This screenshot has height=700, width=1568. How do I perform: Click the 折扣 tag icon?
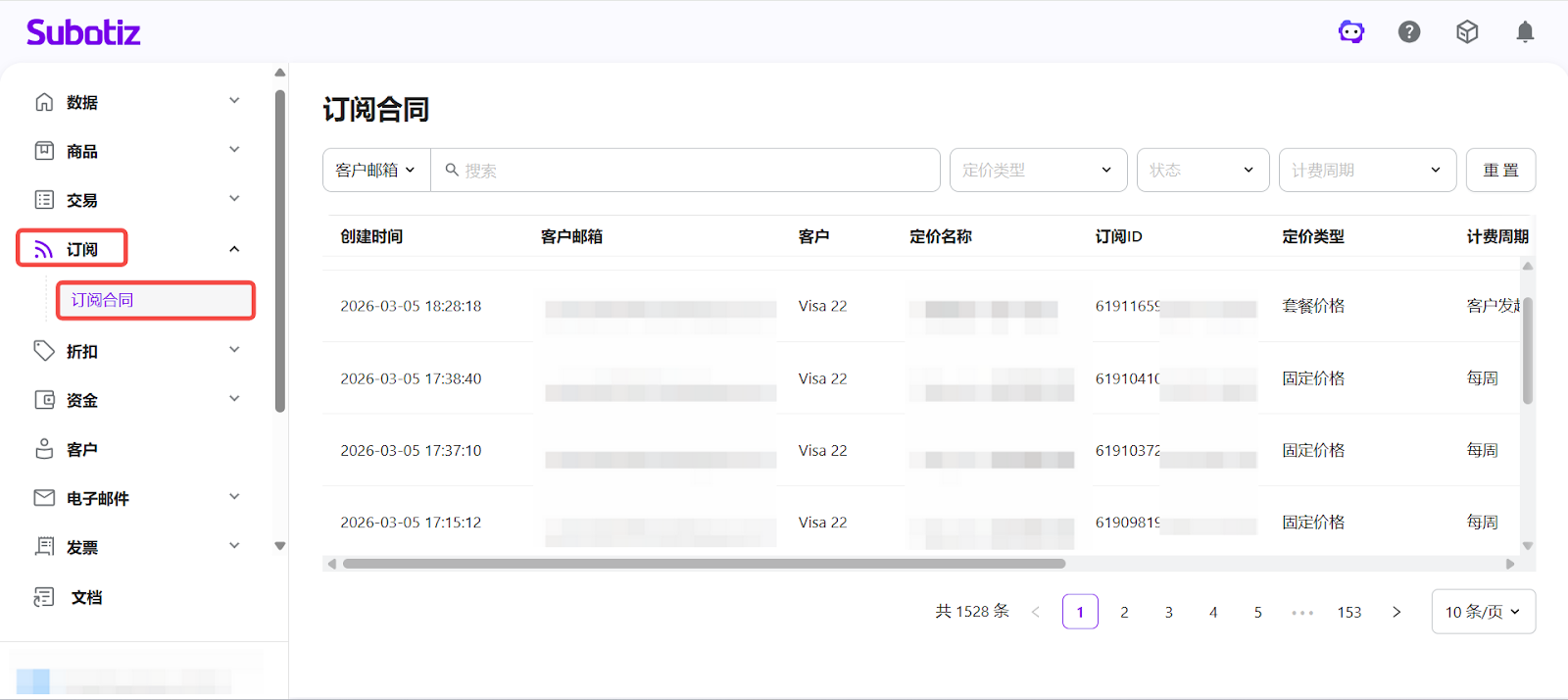point(44,351)
